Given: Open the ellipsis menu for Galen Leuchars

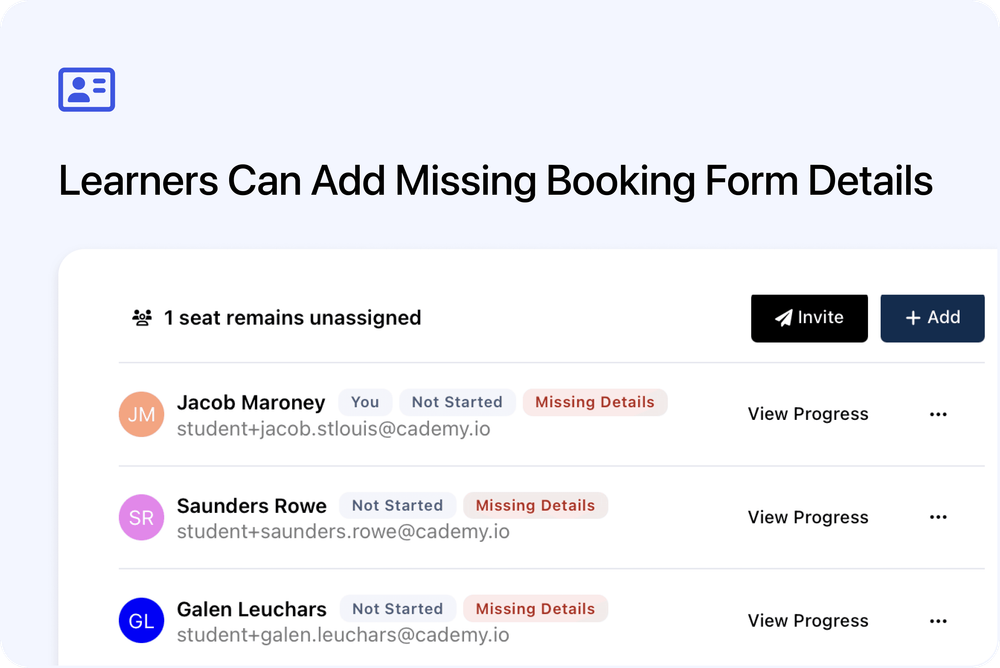Looking at the screenshot, I should pos(938,620).
